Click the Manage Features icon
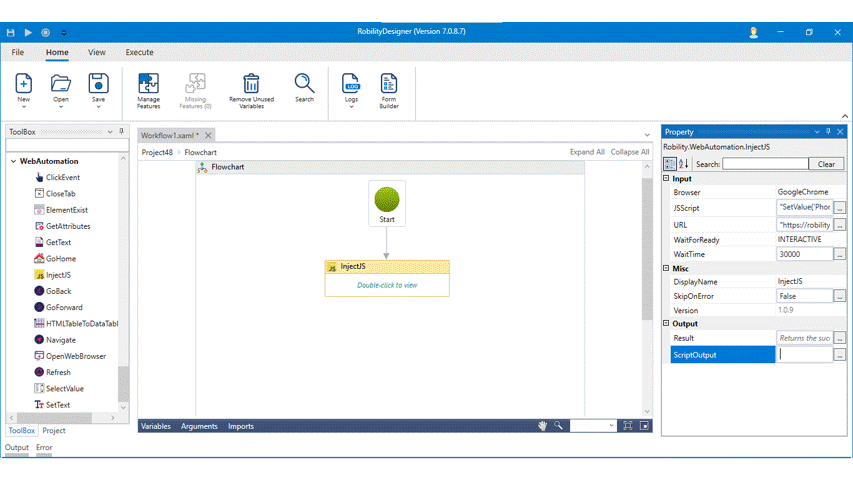The image size is (853, 480). [x=148, y=84]
